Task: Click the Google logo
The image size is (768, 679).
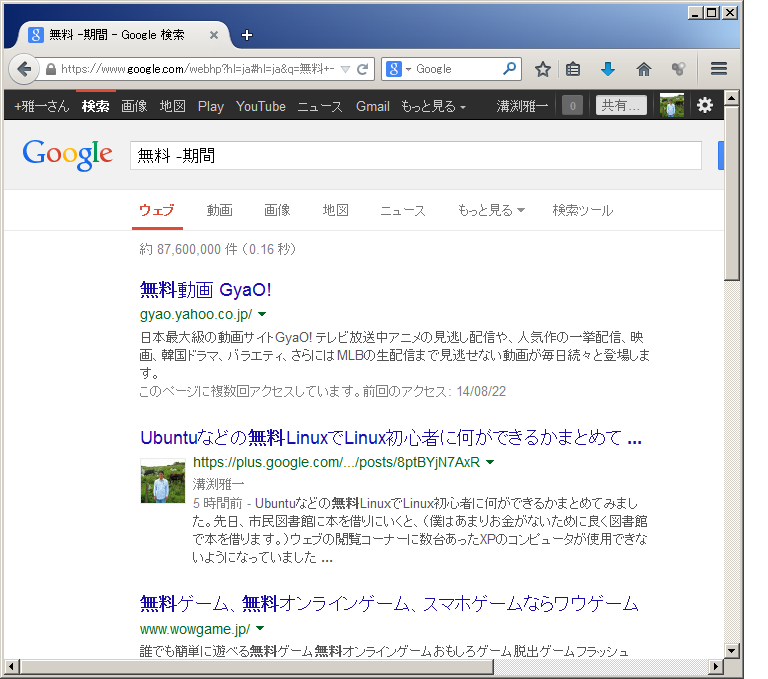Action: 68,155
